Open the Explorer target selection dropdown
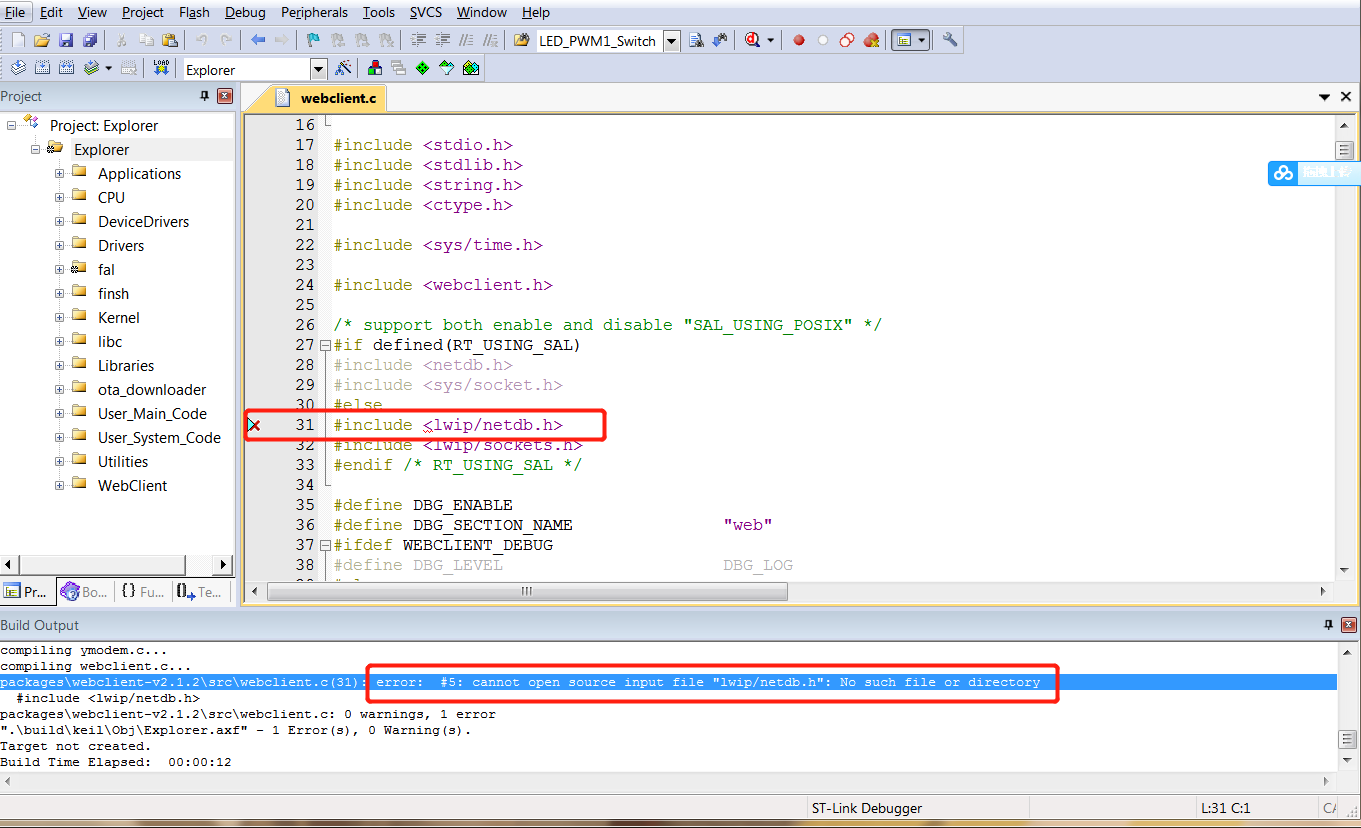 [319, 69]
